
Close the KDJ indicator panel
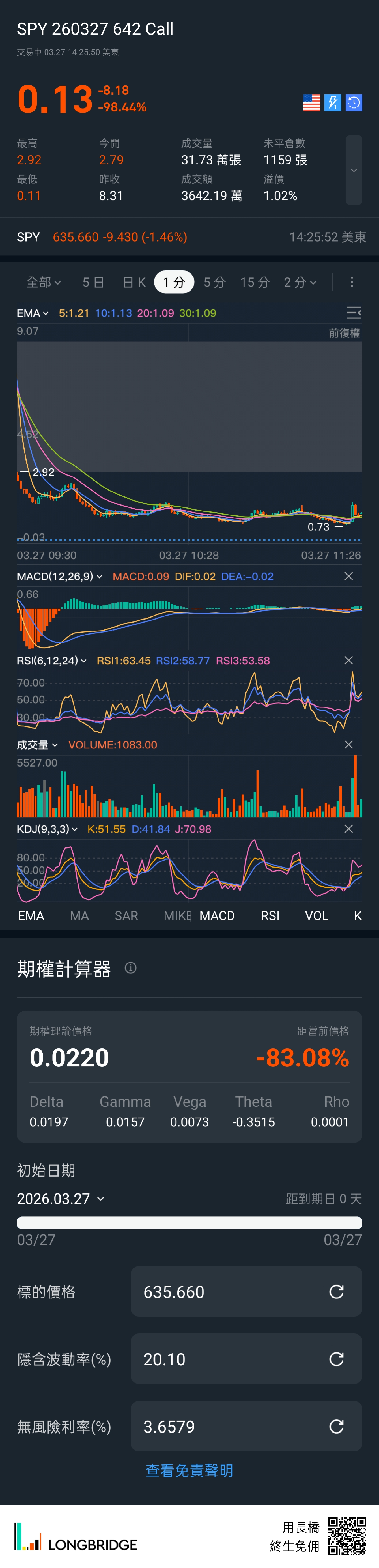click(x=349, y=829)
